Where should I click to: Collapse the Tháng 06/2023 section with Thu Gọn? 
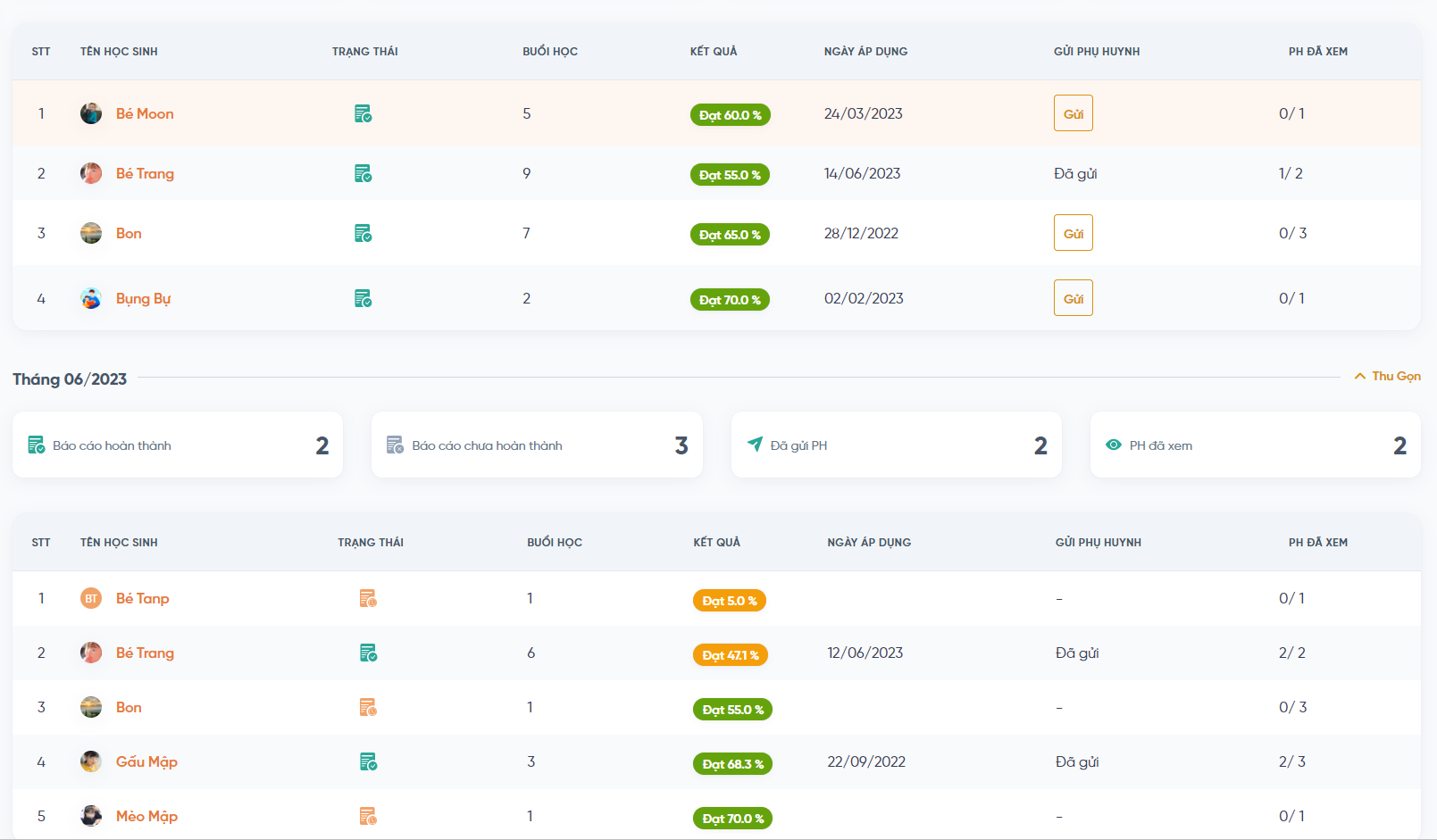point(1387,377)
